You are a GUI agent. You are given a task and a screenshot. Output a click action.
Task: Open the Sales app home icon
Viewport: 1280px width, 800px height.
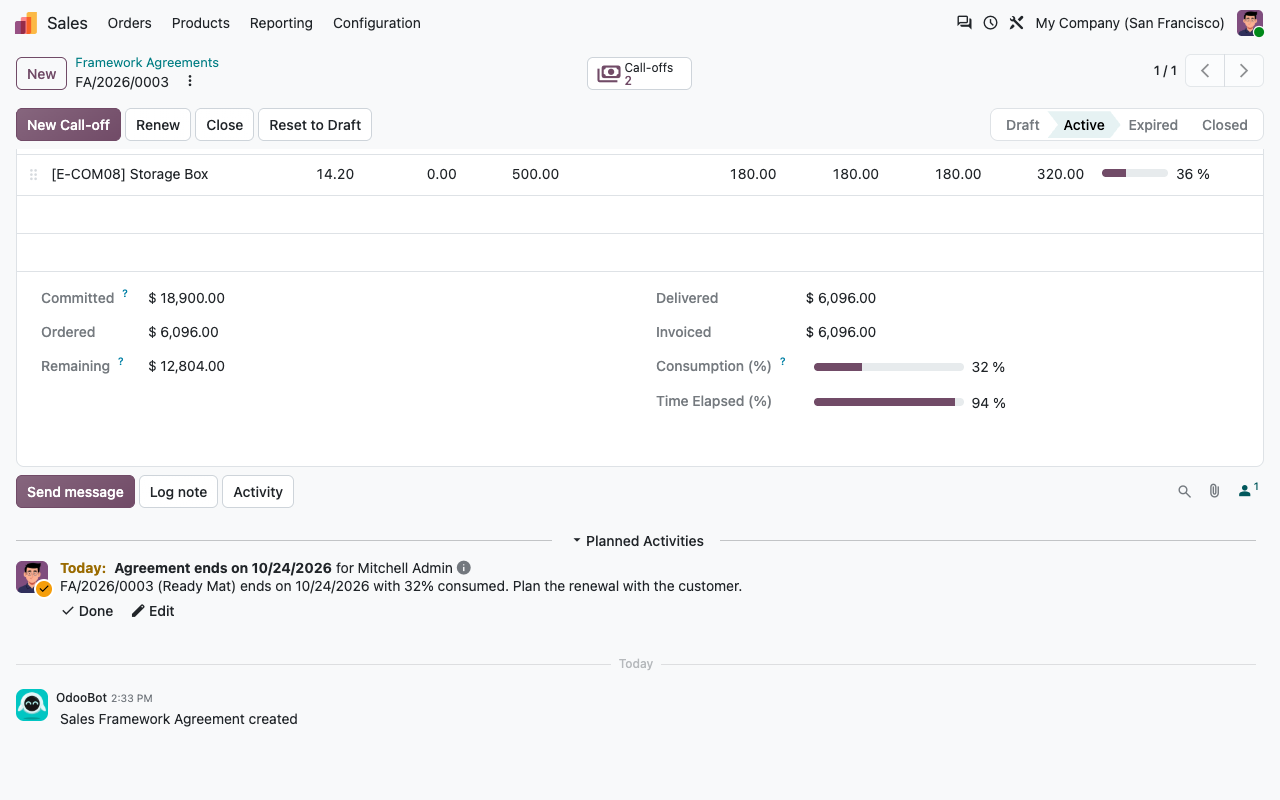[x=26, y=23]
